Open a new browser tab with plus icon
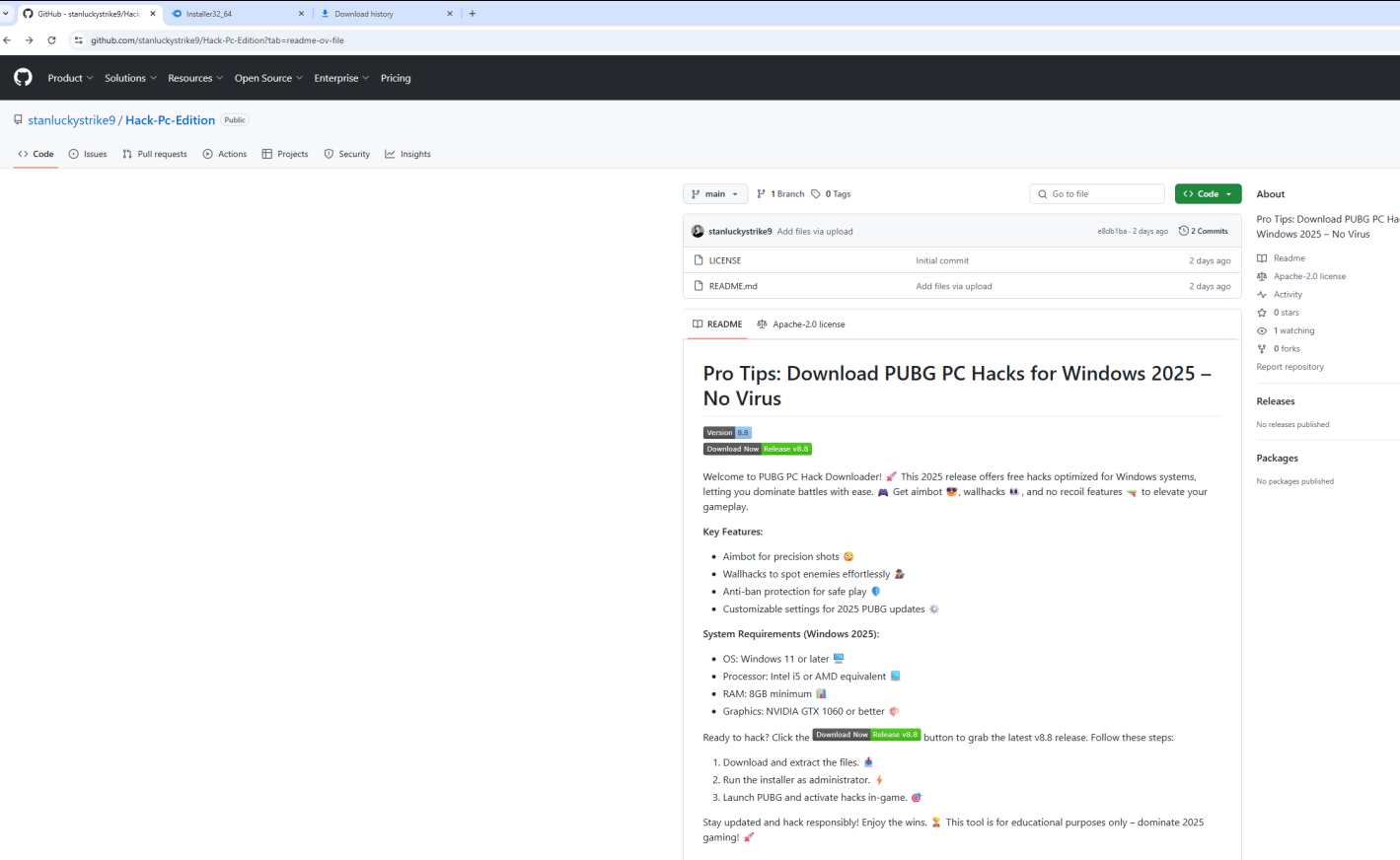This screenshot has width=1400, height=860. coord(473,14)
